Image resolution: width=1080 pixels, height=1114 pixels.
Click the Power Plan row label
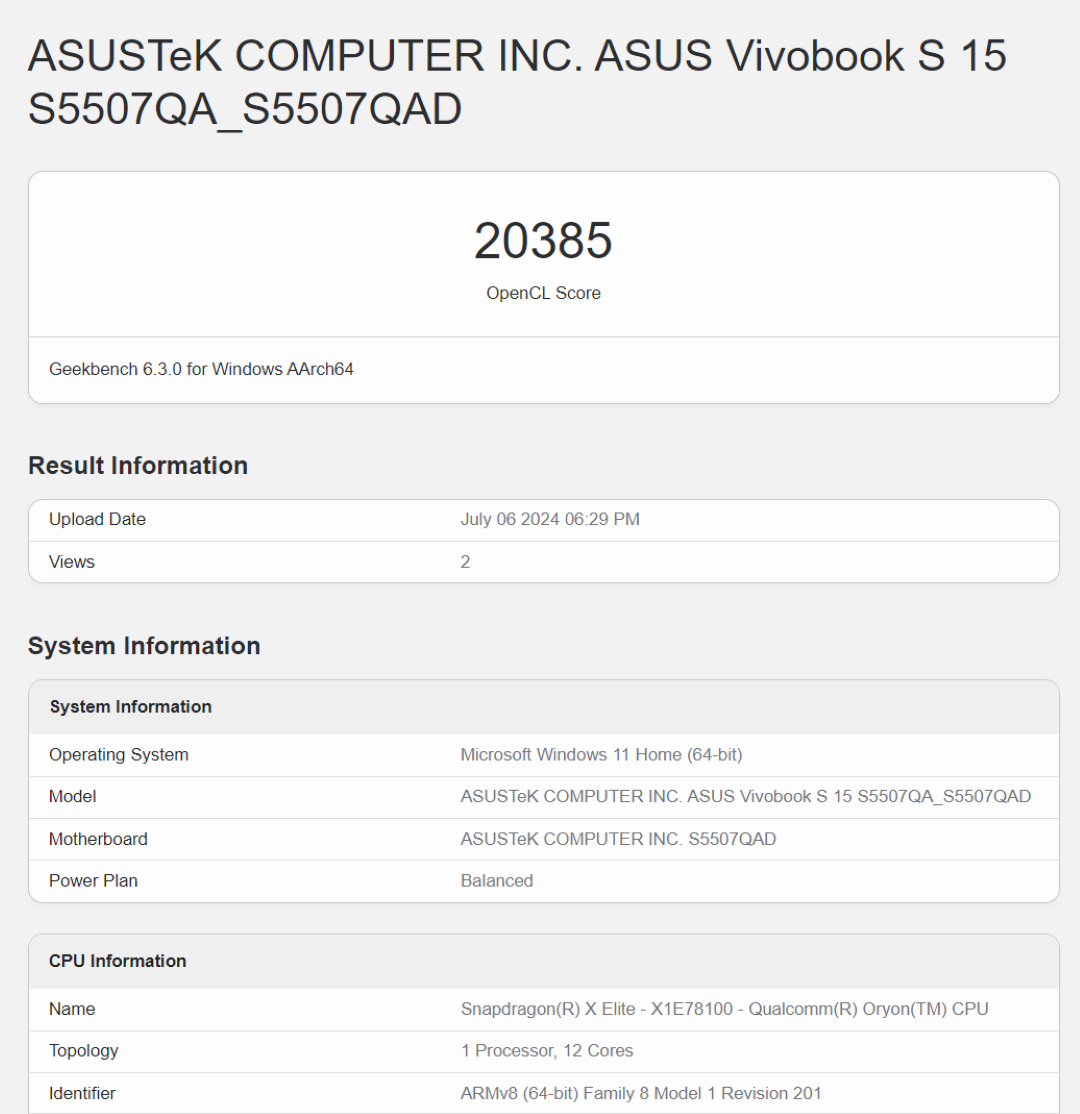pyautogui.click(x=93, y=881)
